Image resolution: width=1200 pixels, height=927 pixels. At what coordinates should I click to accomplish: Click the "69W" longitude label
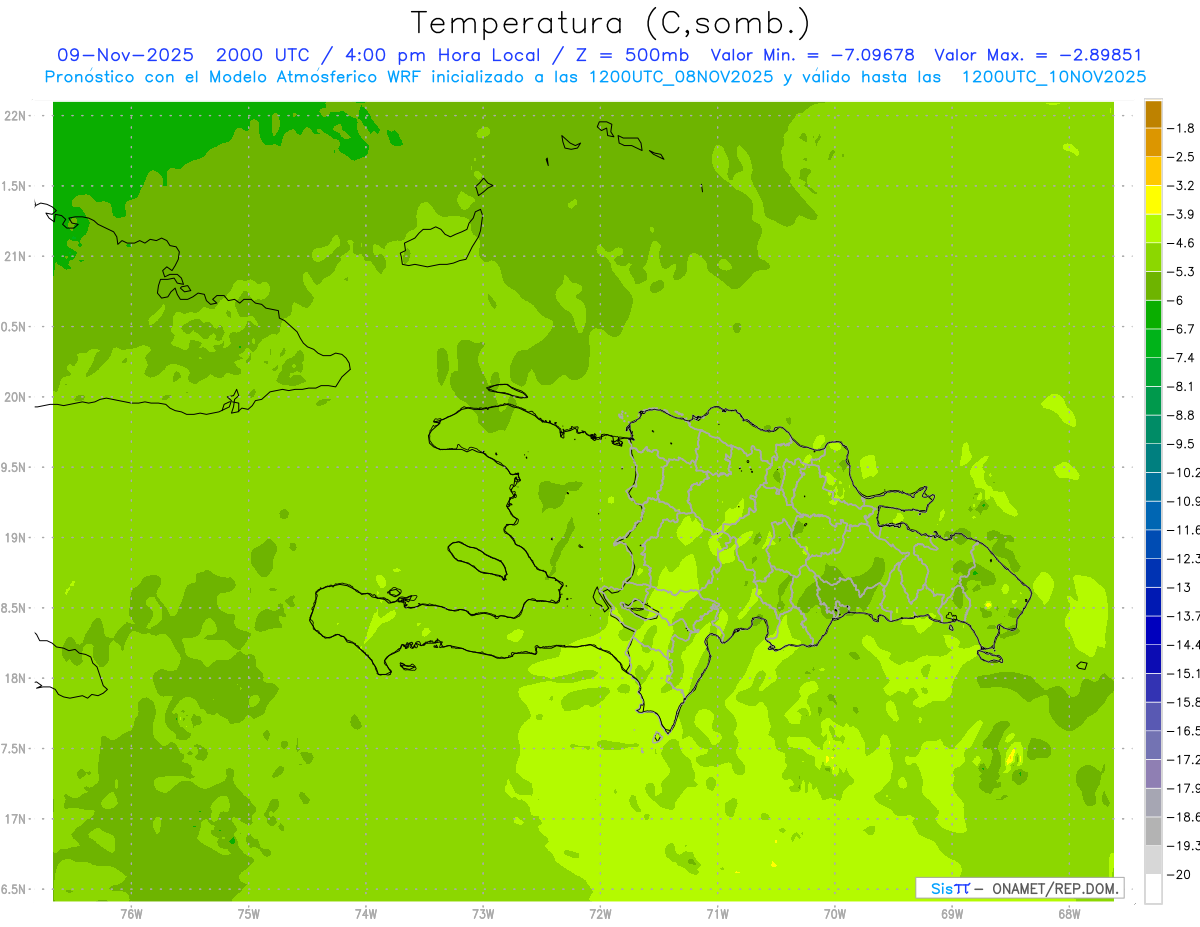(952, 913)
